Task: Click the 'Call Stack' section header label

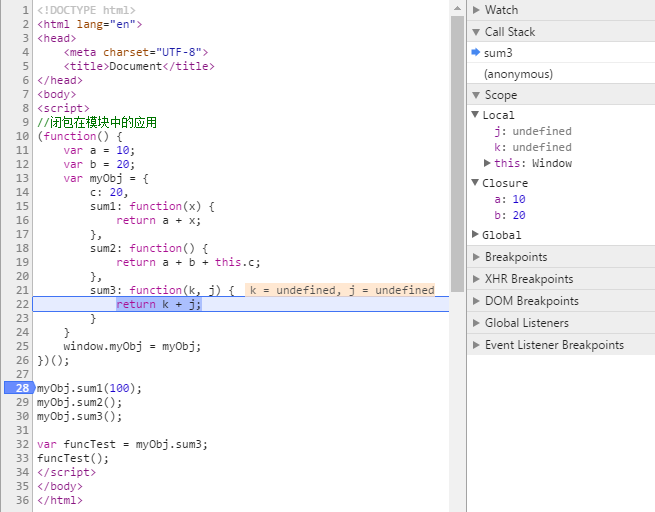Action: pos(510,32)
